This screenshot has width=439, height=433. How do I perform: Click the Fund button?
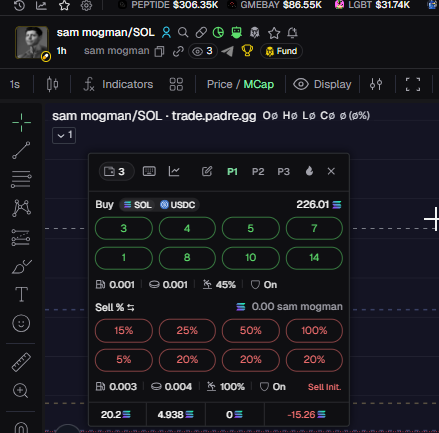pyautogui.click(x=281, y=51)
